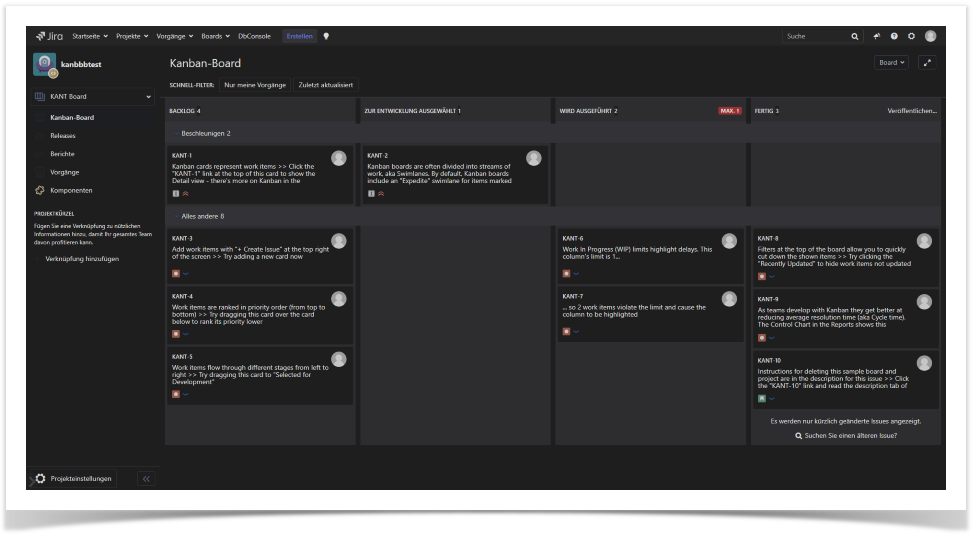Viewport: 980px width, 539px height.
Task: Open the Board dropdown at top right
Action: click(x=891, y=63)
